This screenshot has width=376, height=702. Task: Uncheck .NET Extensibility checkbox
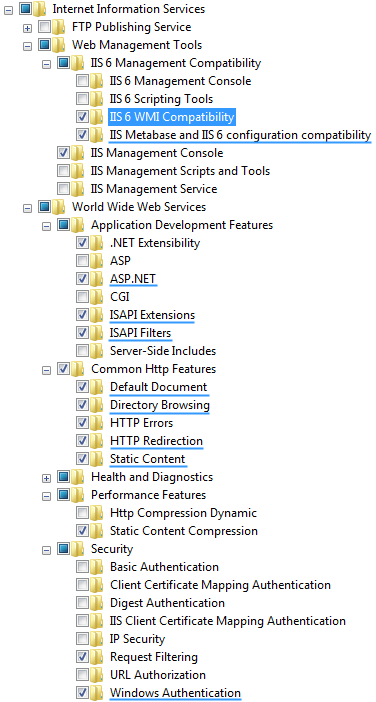82,243
